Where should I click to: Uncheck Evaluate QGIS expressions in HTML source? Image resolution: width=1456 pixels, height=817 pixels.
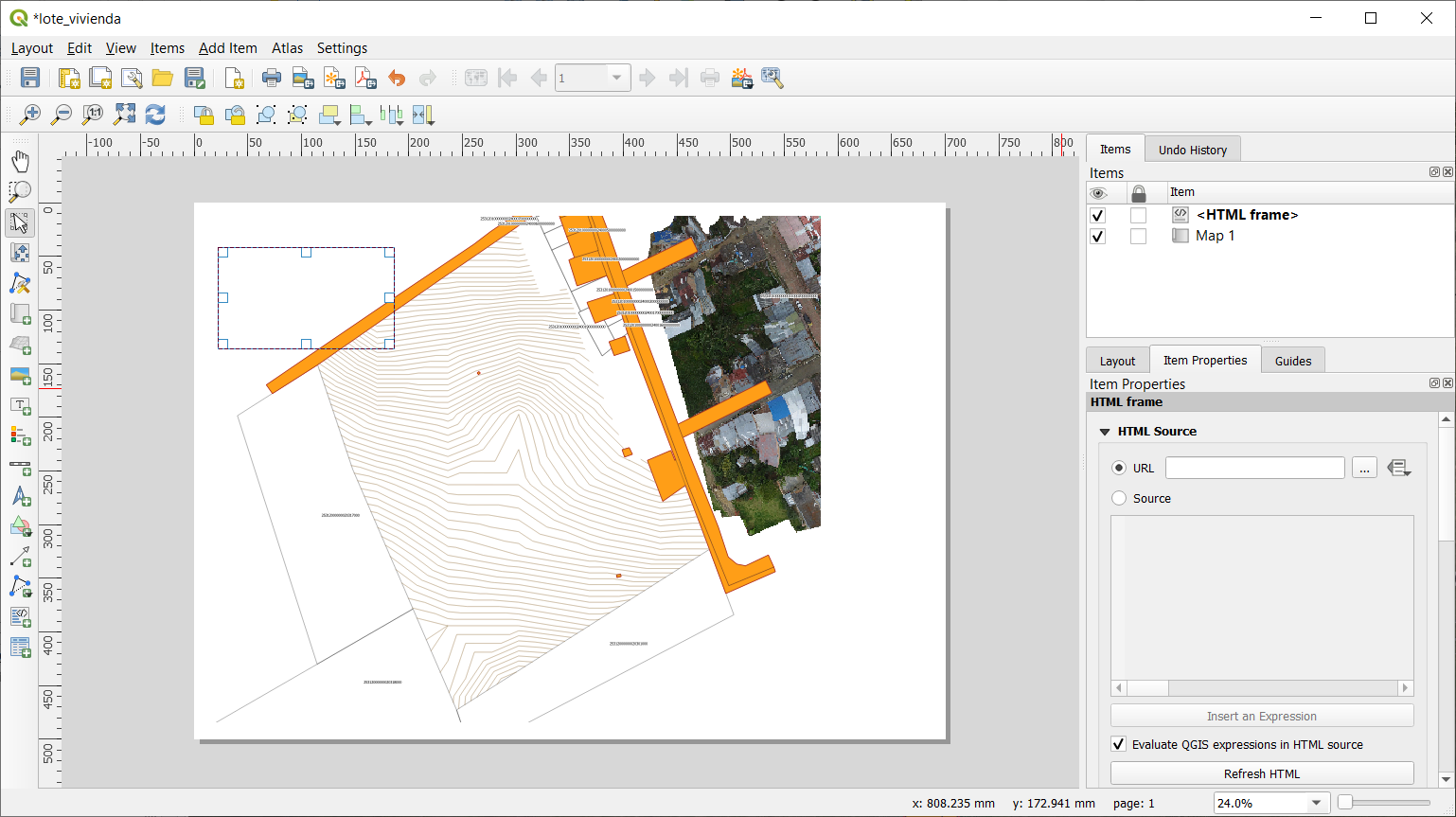coord(1118,744)
